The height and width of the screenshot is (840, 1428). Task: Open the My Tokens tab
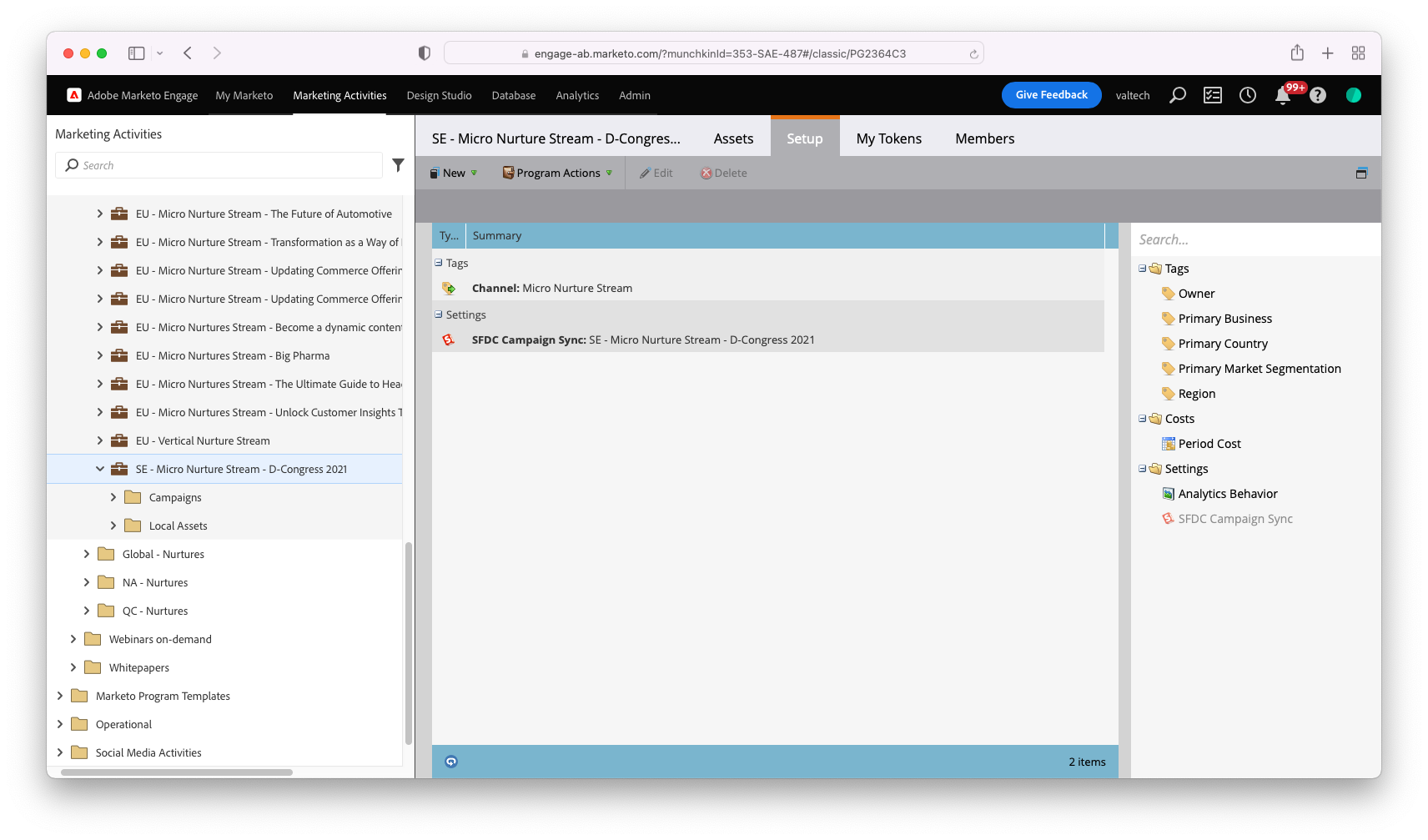889,138
